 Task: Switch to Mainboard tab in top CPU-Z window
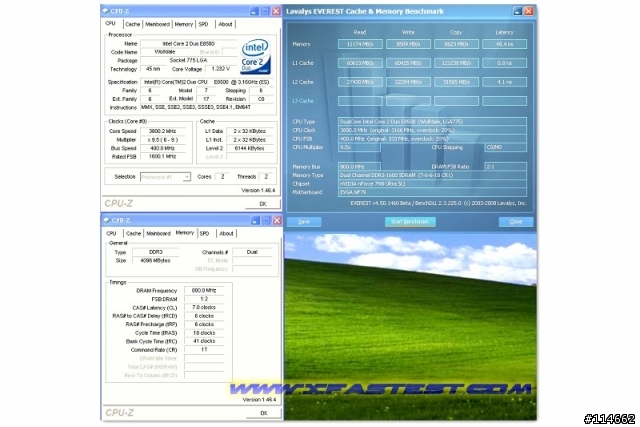[x=157, y=24]
